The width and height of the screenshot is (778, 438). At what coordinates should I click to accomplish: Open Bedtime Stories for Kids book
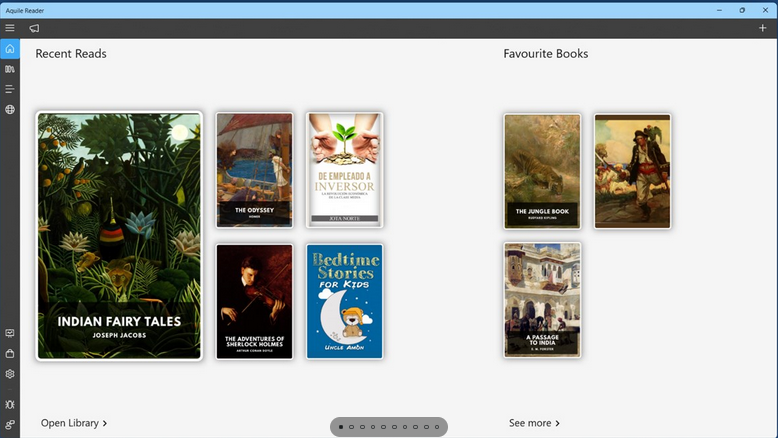click(344, 302)
